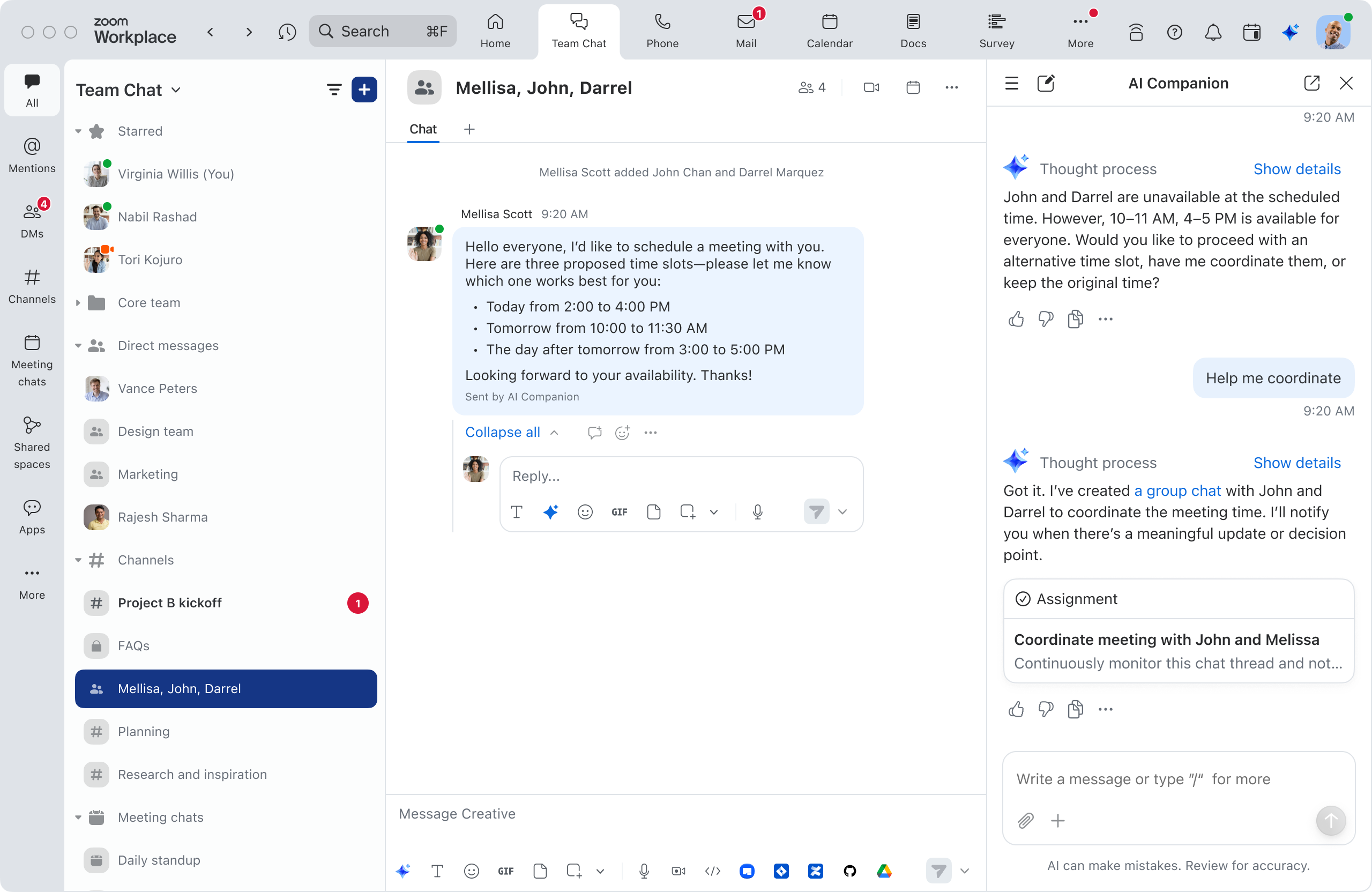Open the 'a group chat' link
Viewport: 1372px width, 892px height.
pos(1177,490)
